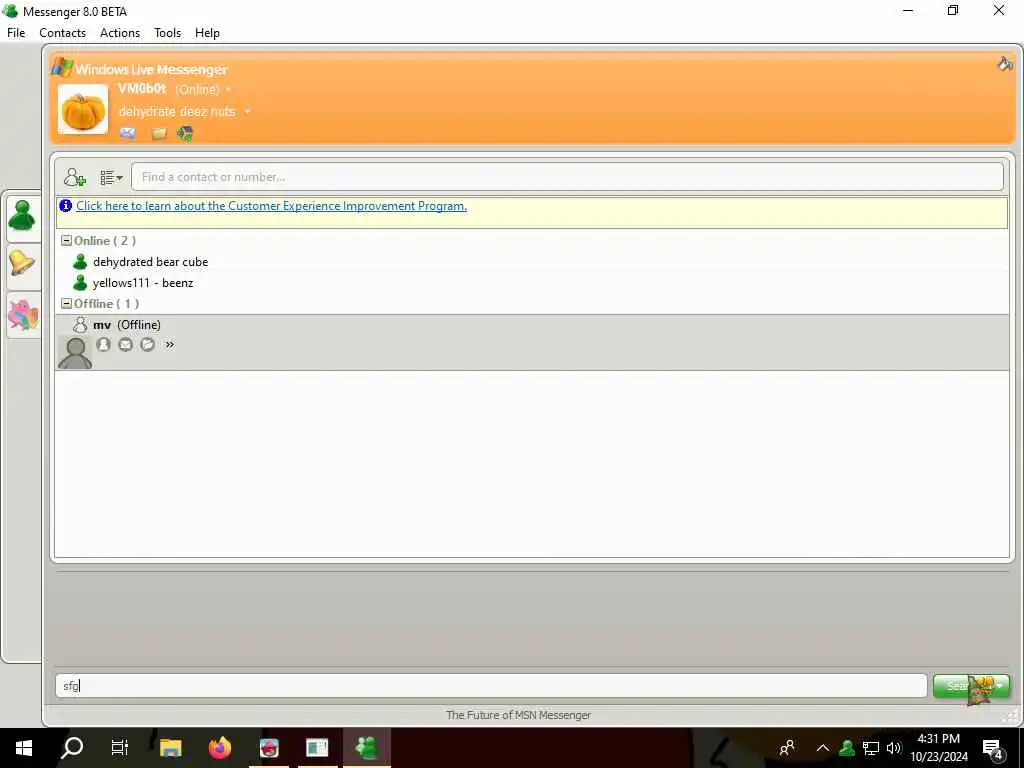
Task: Send e-mail to mv via envelope icon
Action: pyautogui.click(x=125, y=344)
